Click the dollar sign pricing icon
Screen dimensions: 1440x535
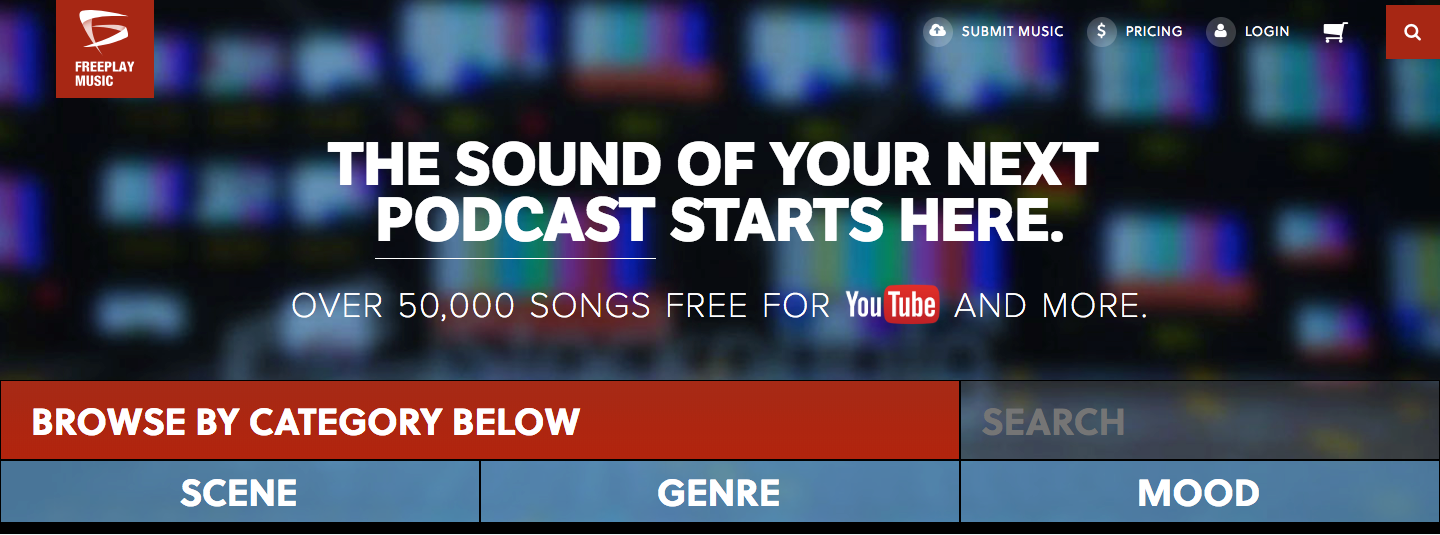pos(1102,32)
